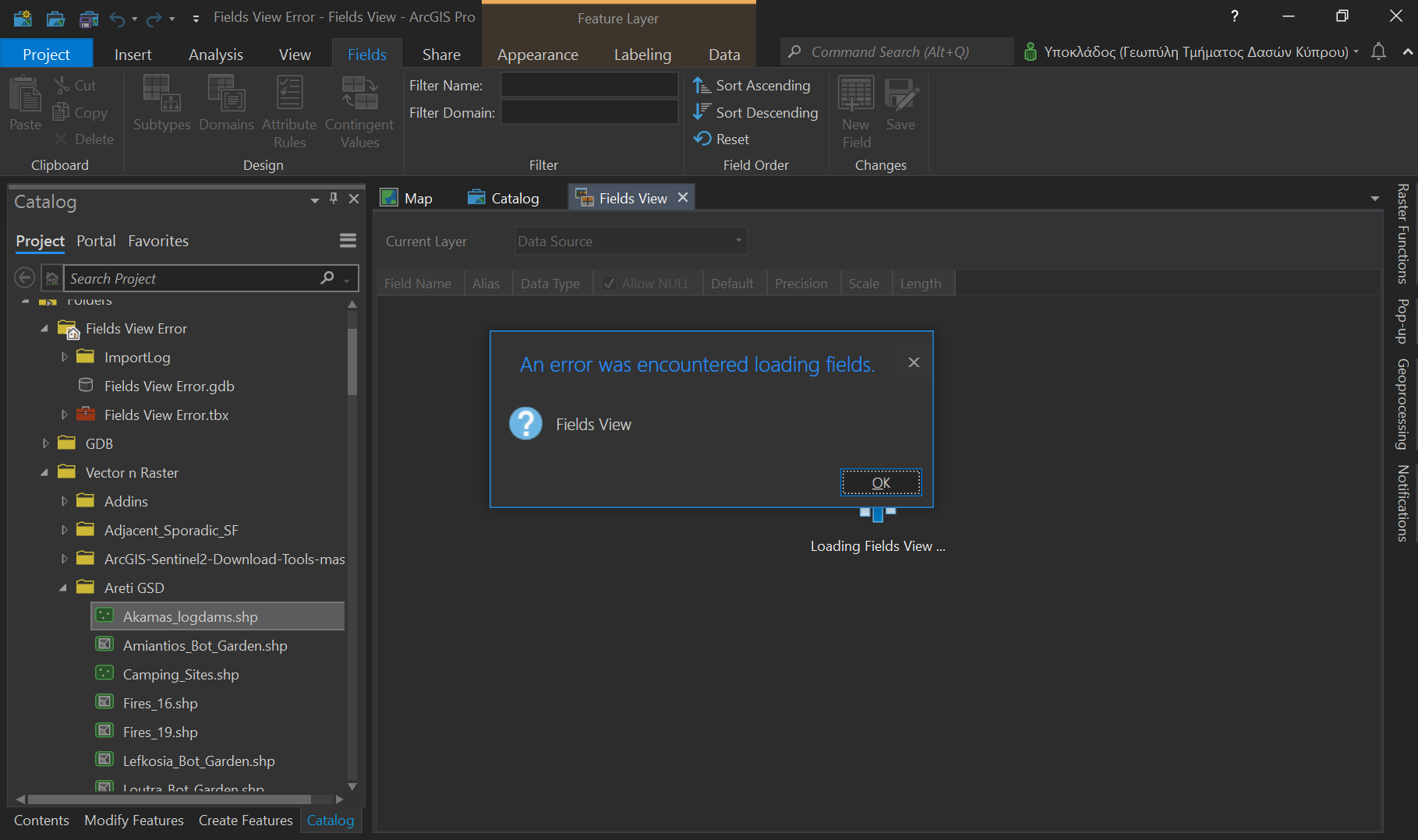Viewport: 1418px width, 840px height.
Task: Switch to the Analysis ribbon tab
Action: (216, 54)
